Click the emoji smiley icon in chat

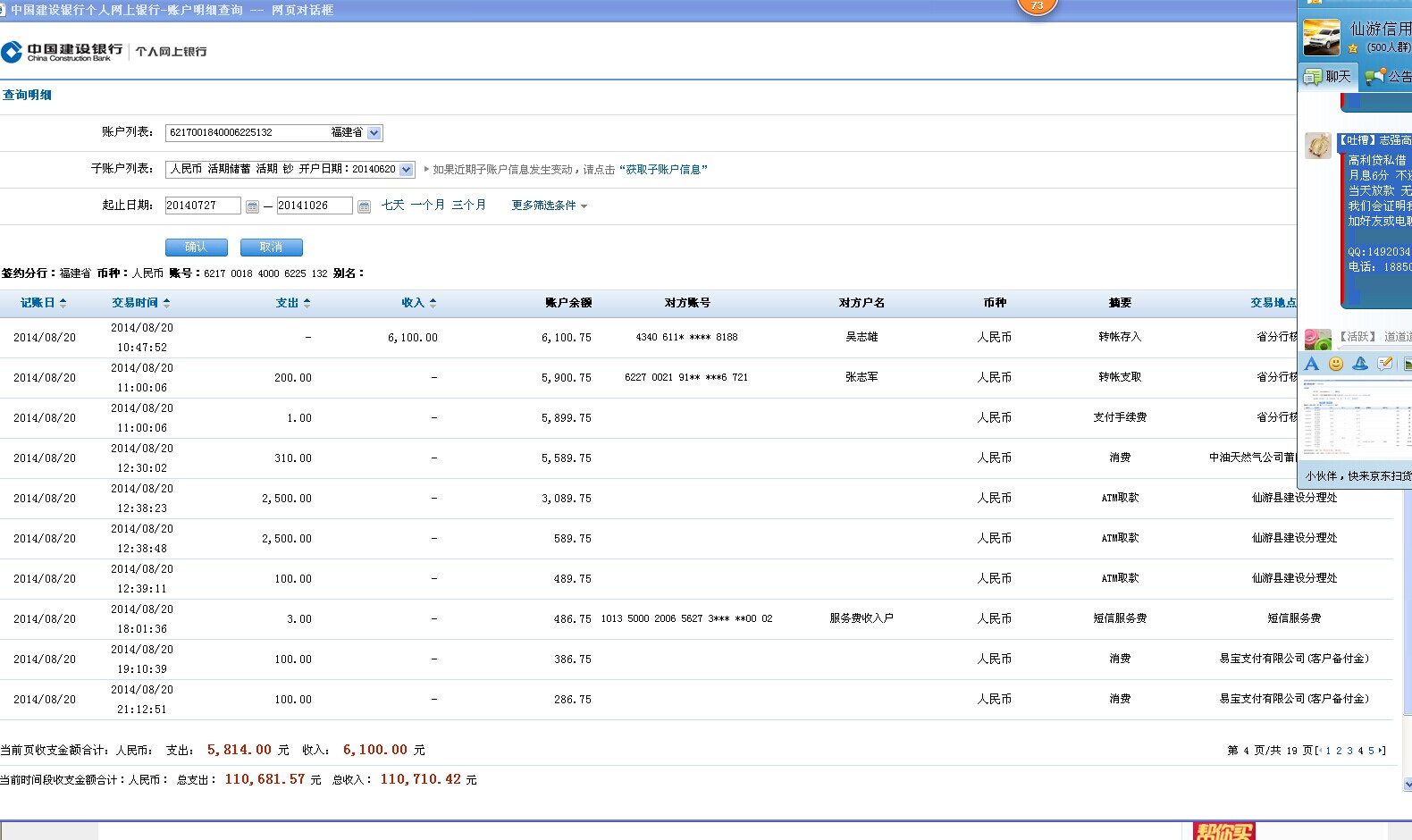click(x=1336, y=364)
